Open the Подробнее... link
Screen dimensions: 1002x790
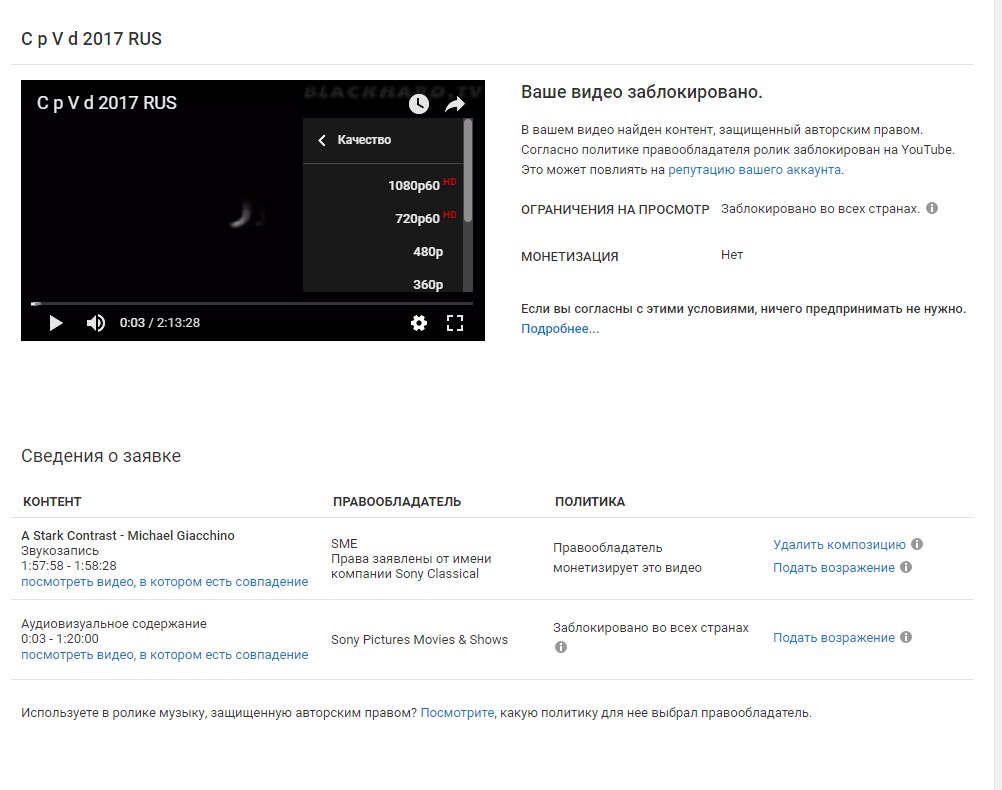tap(560, 329)
